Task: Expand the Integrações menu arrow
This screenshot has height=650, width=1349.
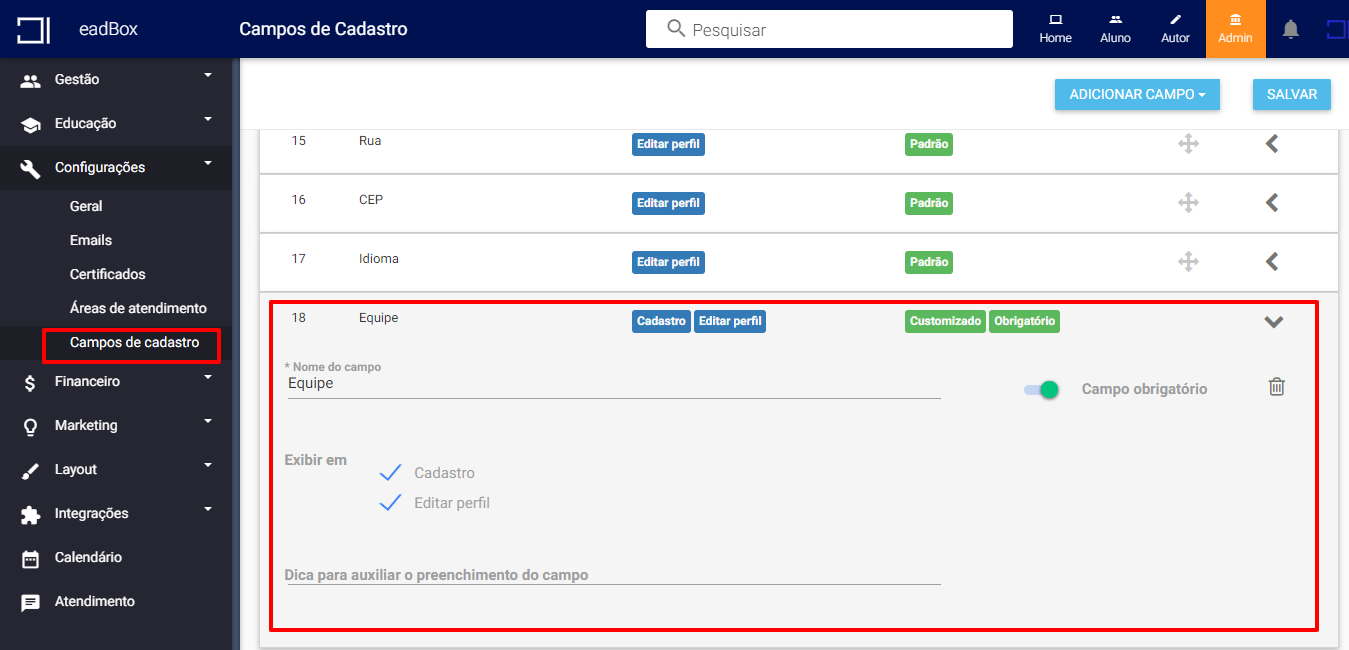Action: point(208,508)
